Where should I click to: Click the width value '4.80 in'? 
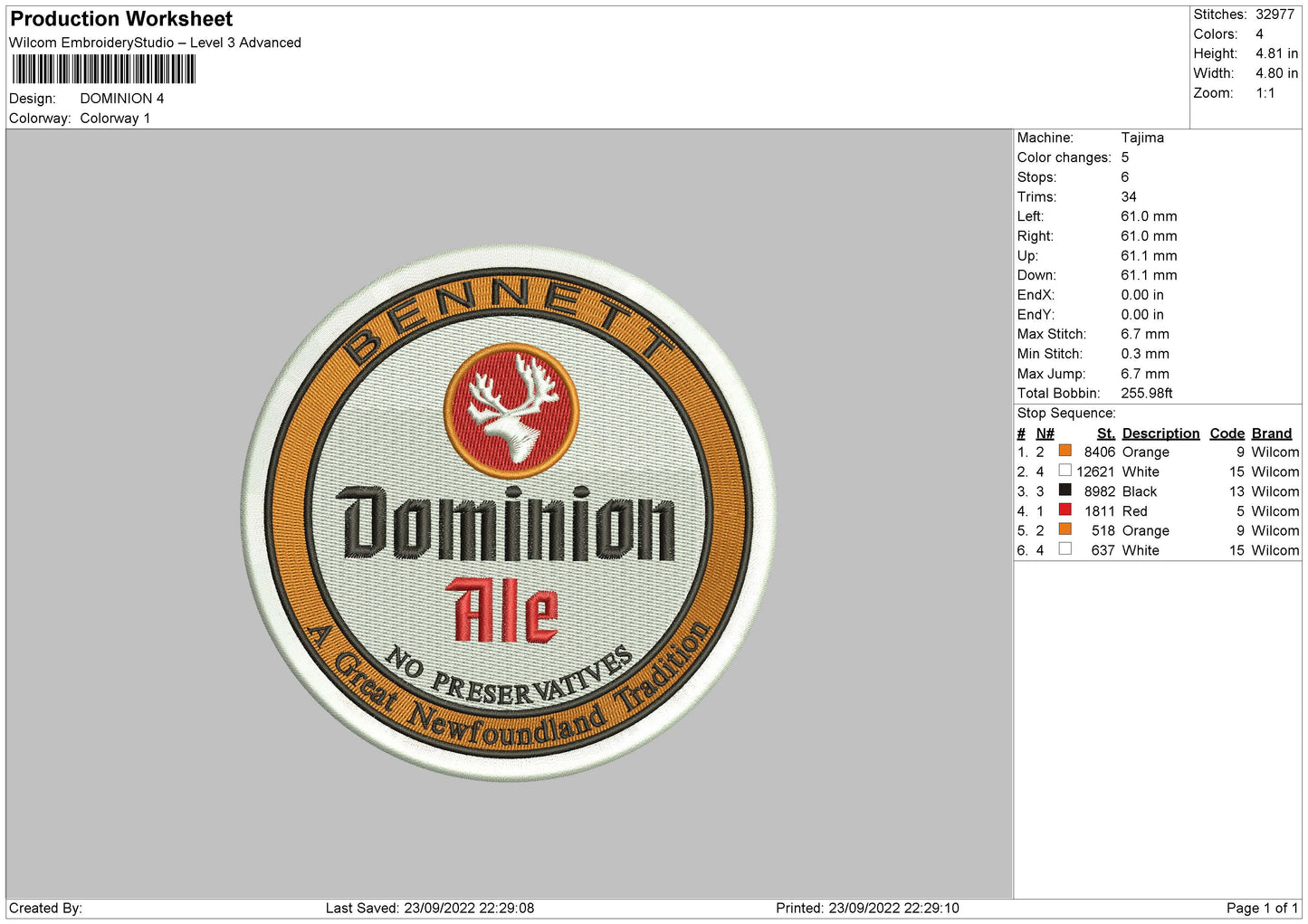pos(1276,73)
